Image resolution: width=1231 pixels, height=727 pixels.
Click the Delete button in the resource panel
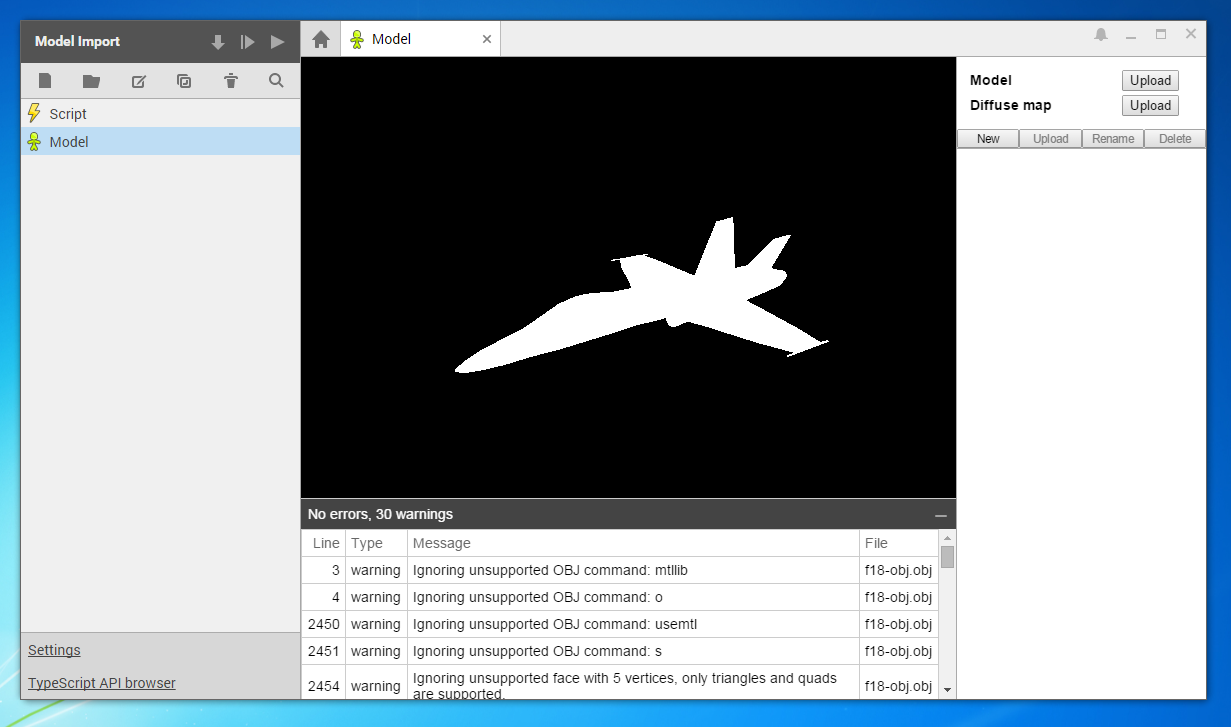(x=1175, y=138)
